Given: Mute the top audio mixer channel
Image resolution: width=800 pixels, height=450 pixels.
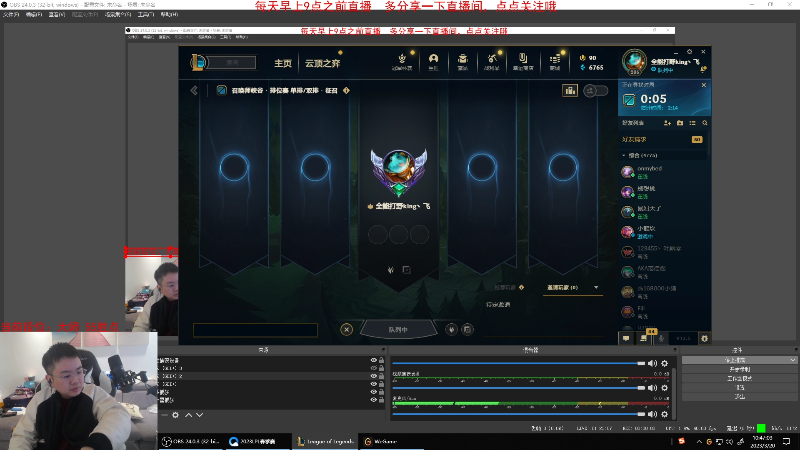Looking at the screenshot, I should 653,363.
